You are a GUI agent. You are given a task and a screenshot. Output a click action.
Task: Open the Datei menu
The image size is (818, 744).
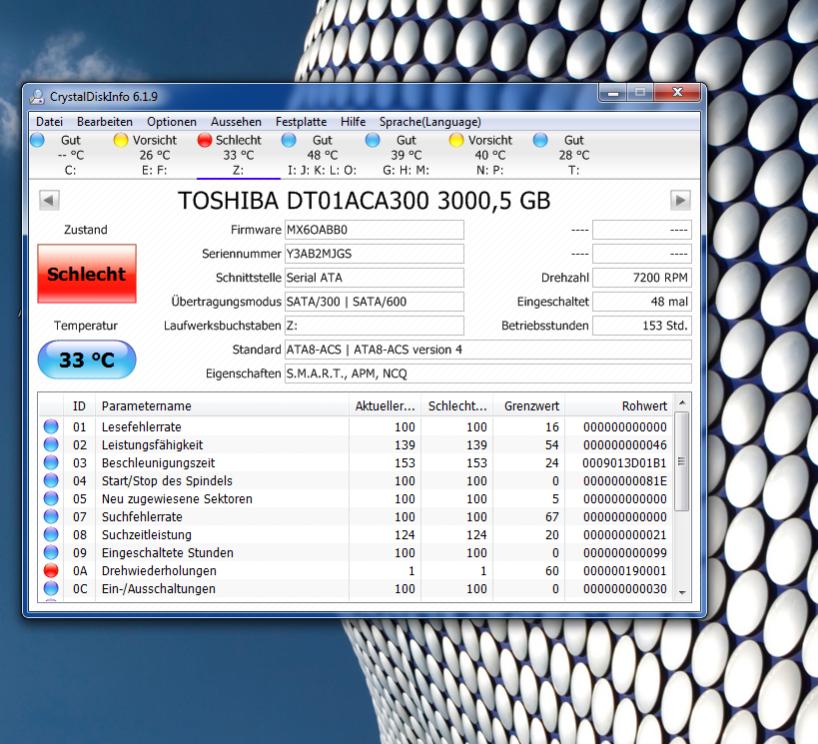point(49,122)
